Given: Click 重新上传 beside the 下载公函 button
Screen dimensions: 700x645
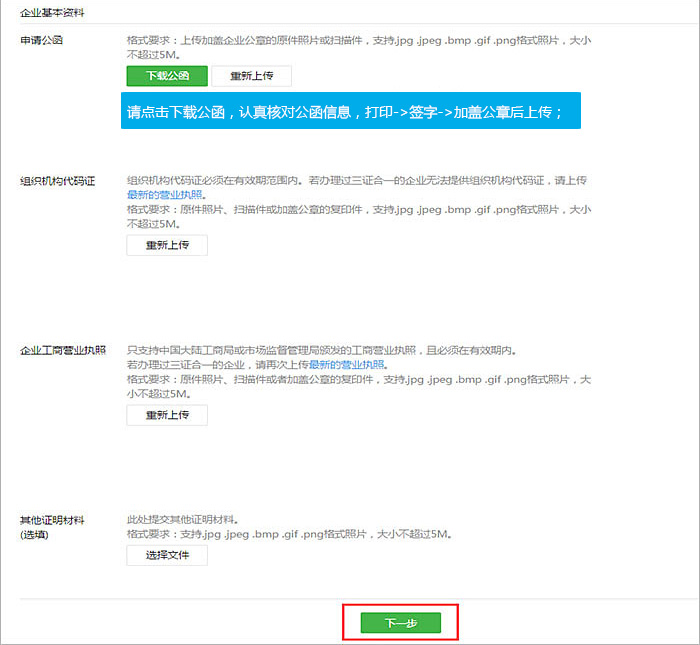Looking at the screenshot, I should (251, 76).
